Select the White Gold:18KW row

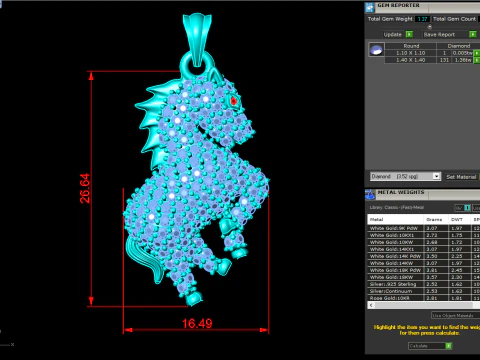(x=423, y=277)
